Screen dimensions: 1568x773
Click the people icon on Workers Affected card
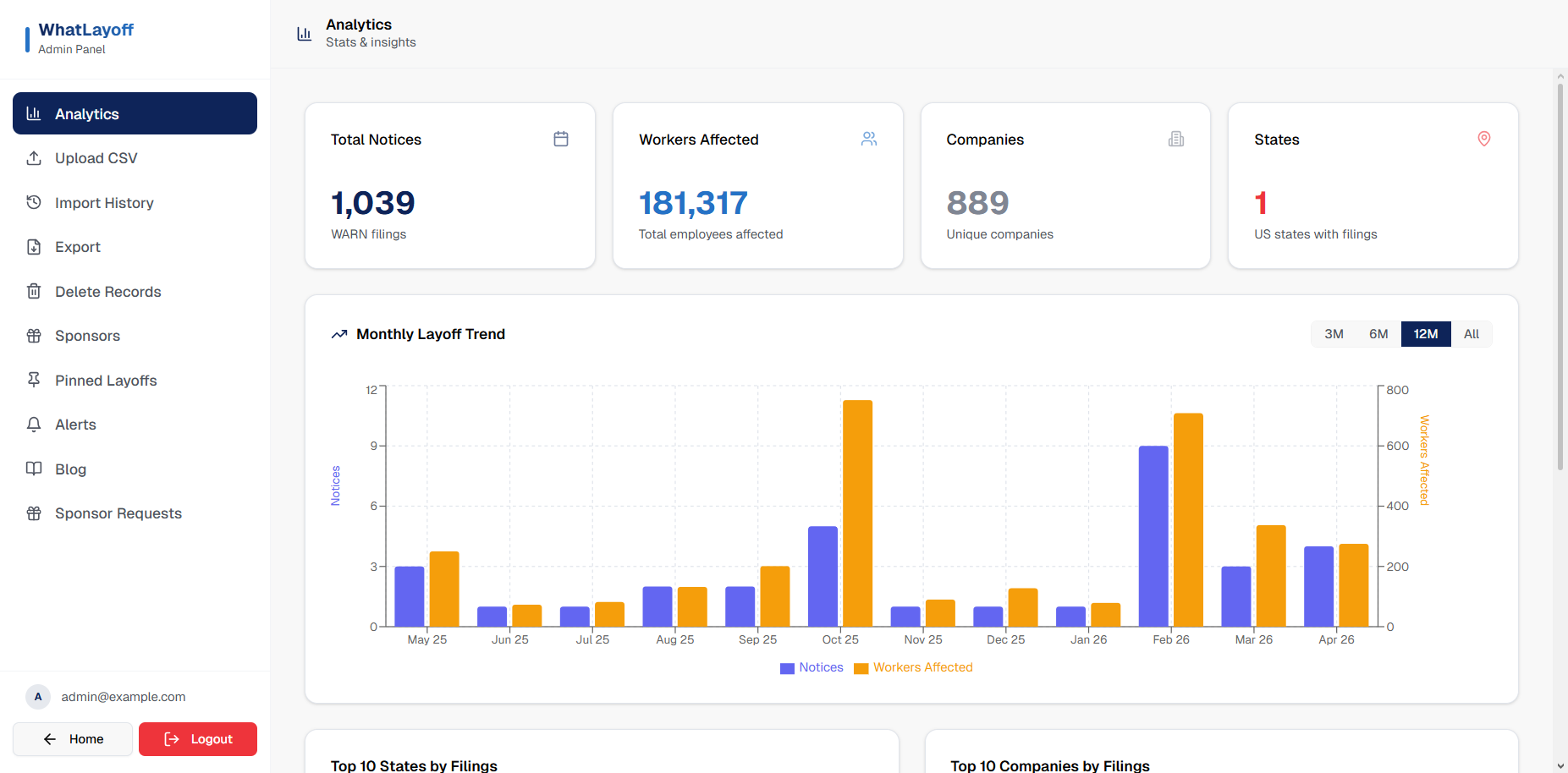pos(869,139)
